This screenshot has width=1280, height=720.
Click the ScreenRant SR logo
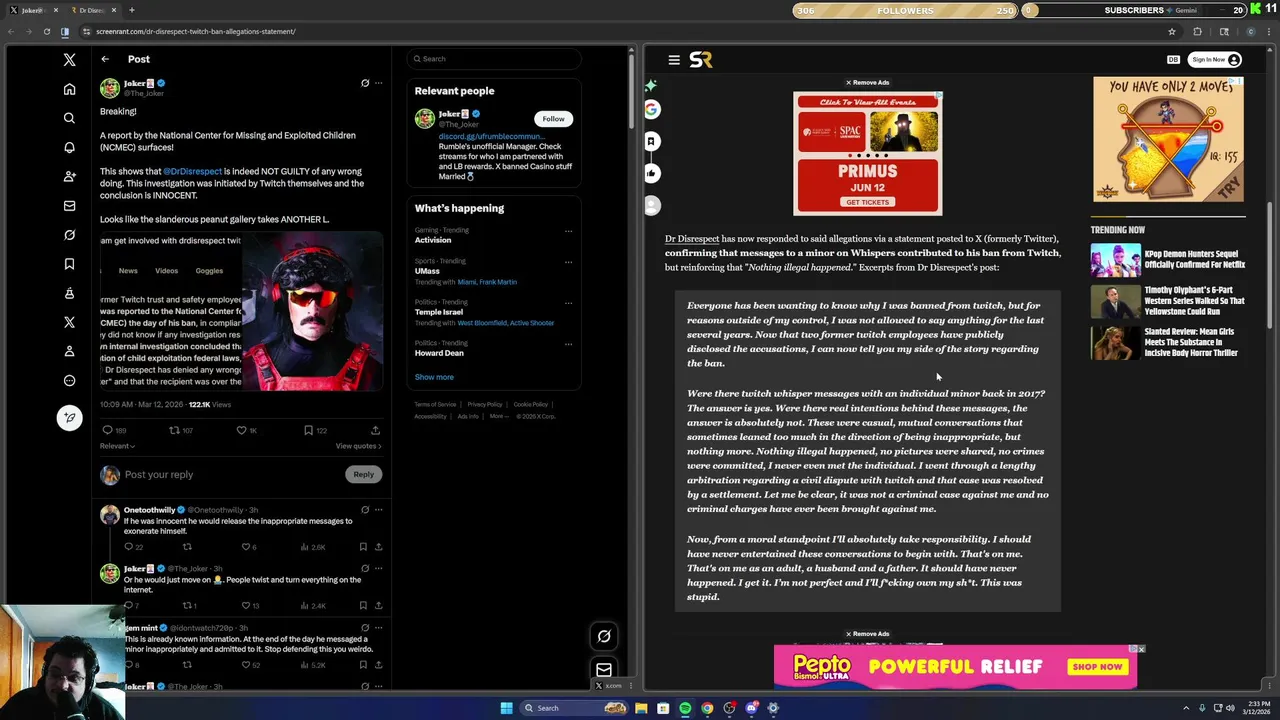(x=701, y=60)
